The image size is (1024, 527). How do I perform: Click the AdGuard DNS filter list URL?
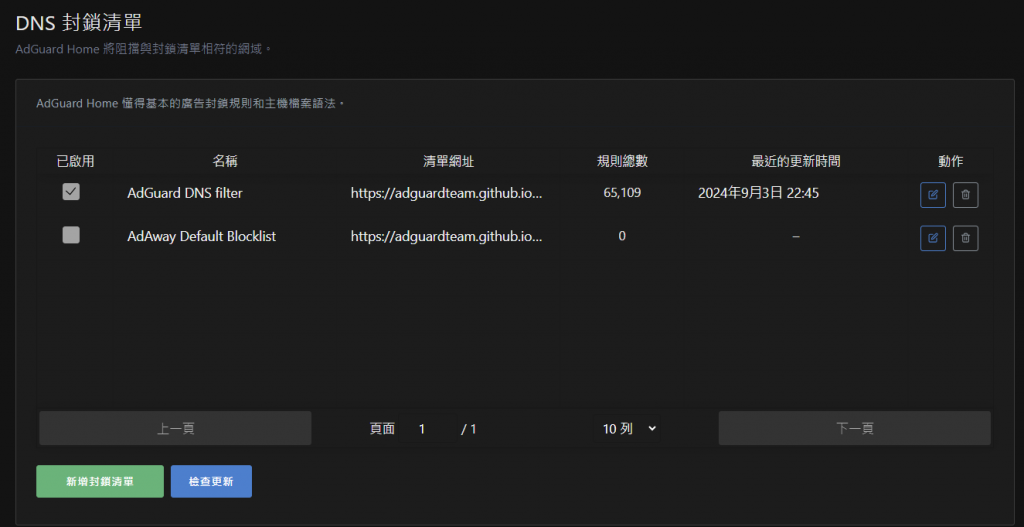(447, 193)
